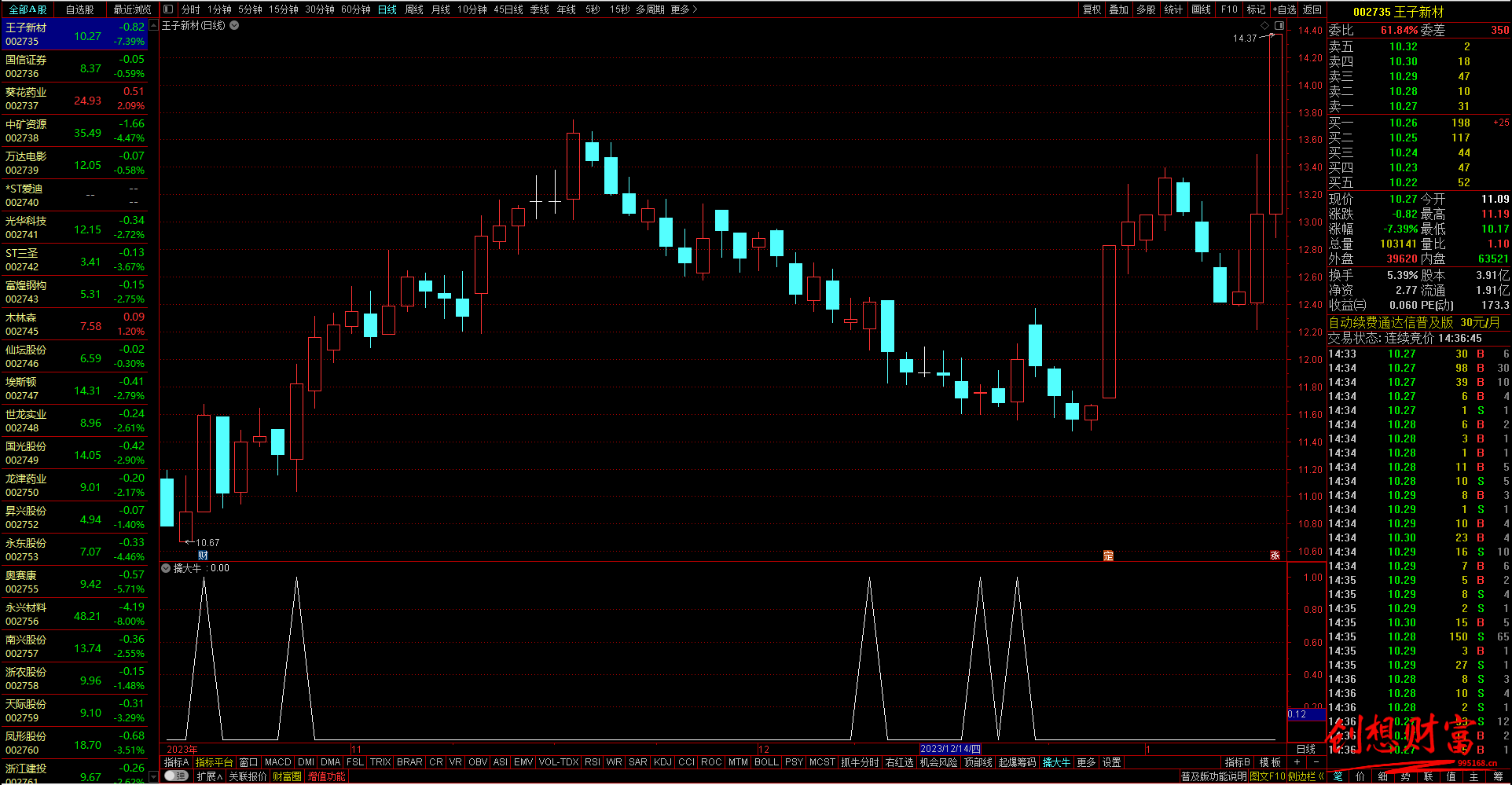Expand the 更多 period options
The image size is (1512, 785).
[x=684, y=9]
